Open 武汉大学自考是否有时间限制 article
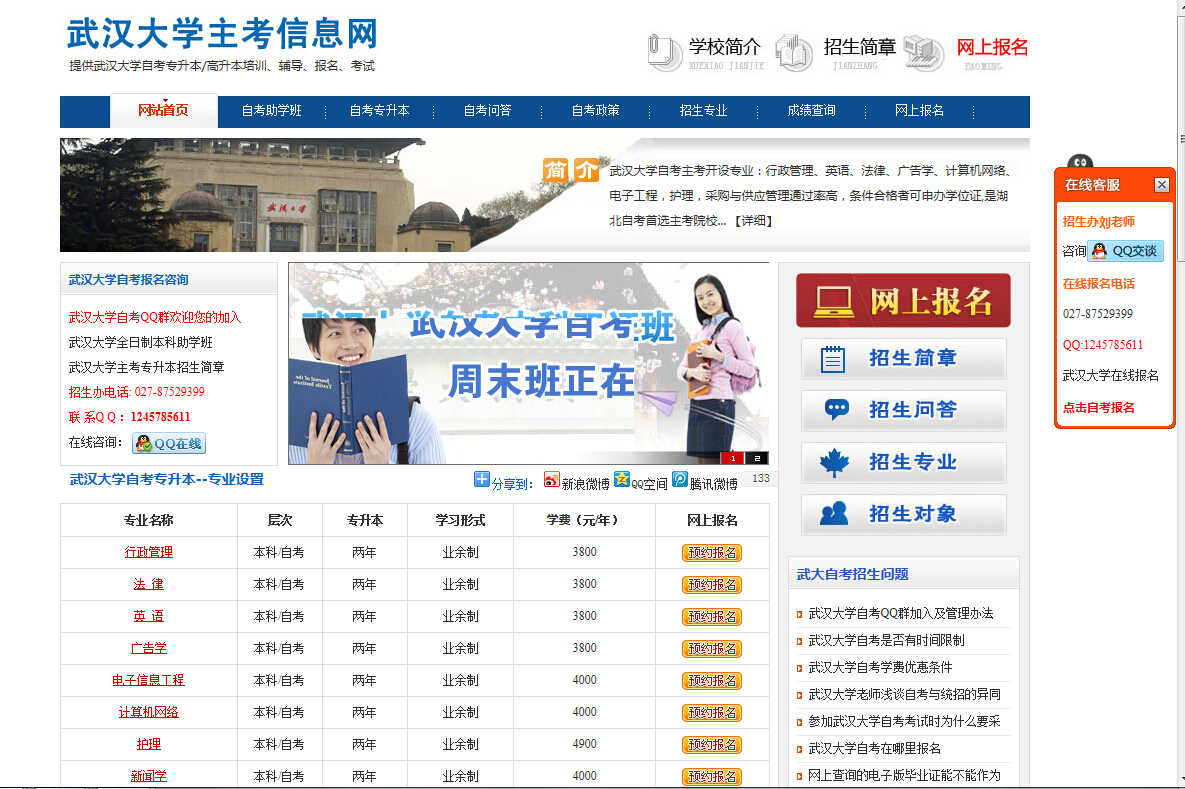This screenshot has width=1185, height=789. click(886, 641)
